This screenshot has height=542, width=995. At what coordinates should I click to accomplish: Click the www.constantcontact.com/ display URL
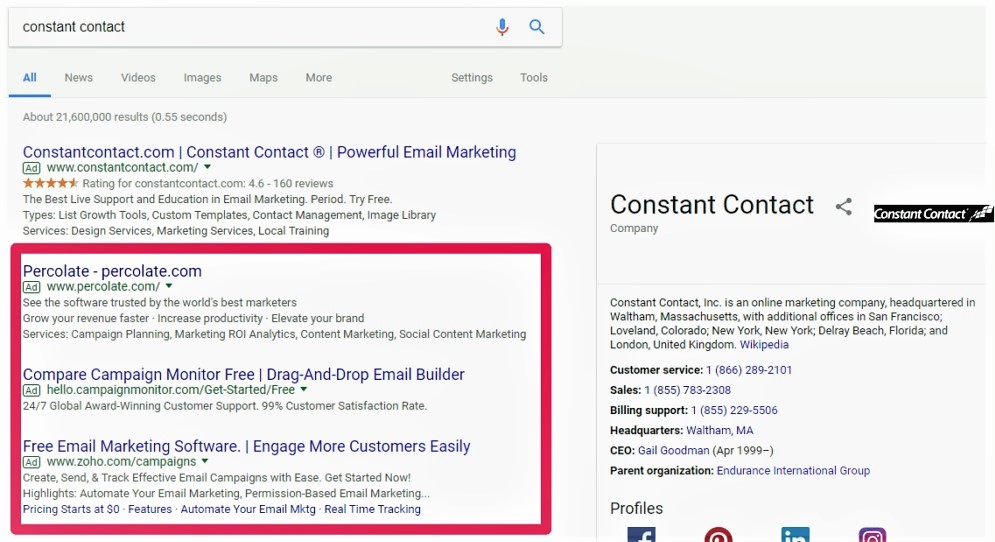tap(122, 168)
